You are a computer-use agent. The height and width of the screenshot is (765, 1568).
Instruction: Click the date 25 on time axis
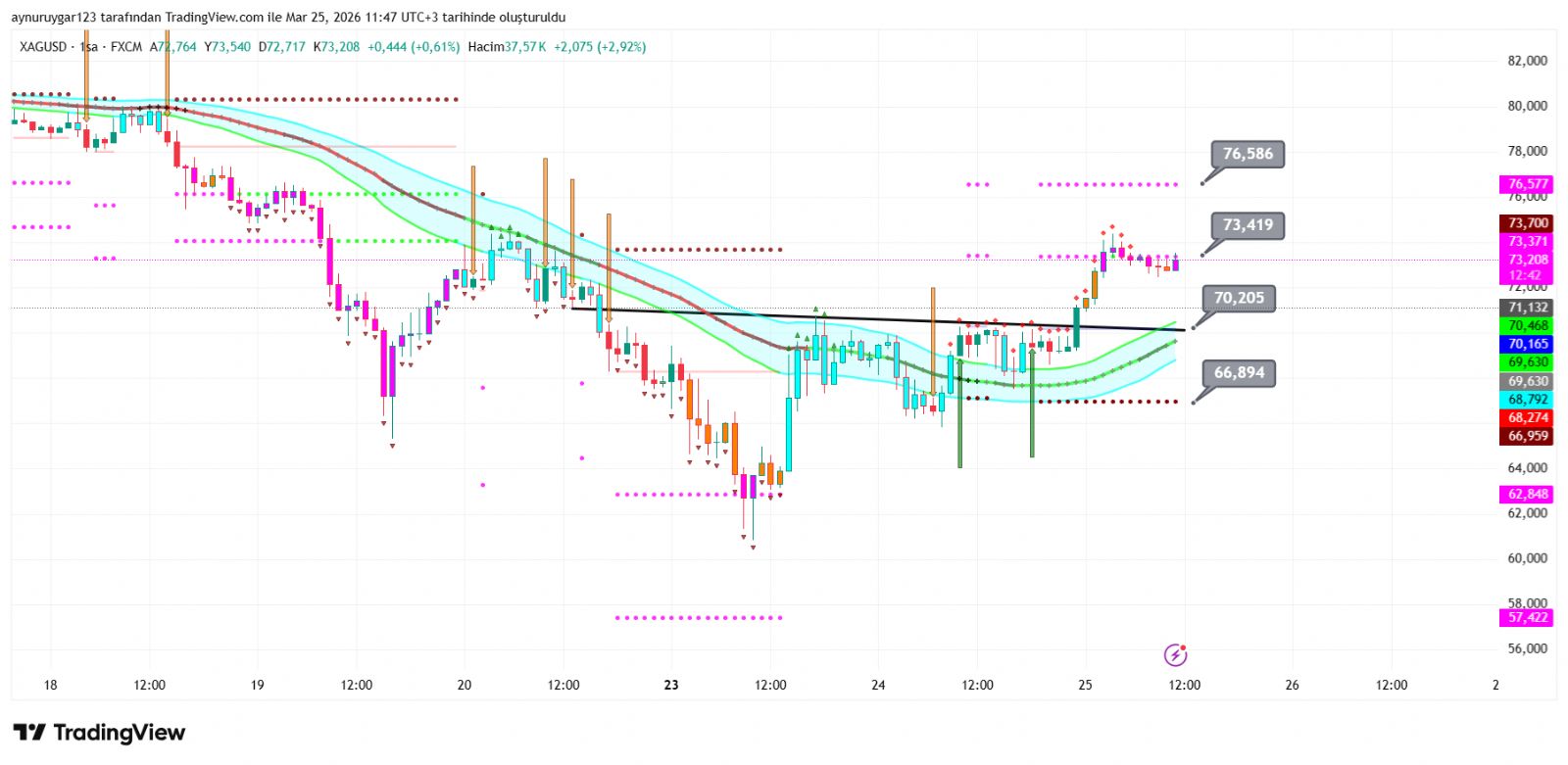(1085, 685)
